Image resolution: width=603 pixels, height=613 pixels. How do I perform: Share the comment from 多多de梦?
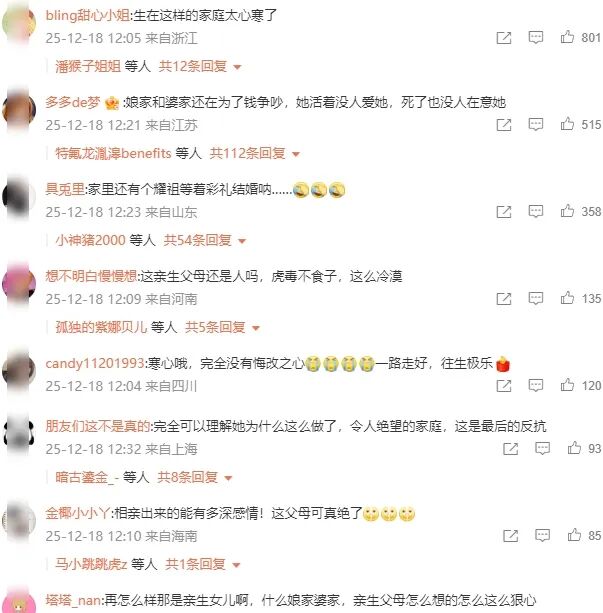[504, 125]
